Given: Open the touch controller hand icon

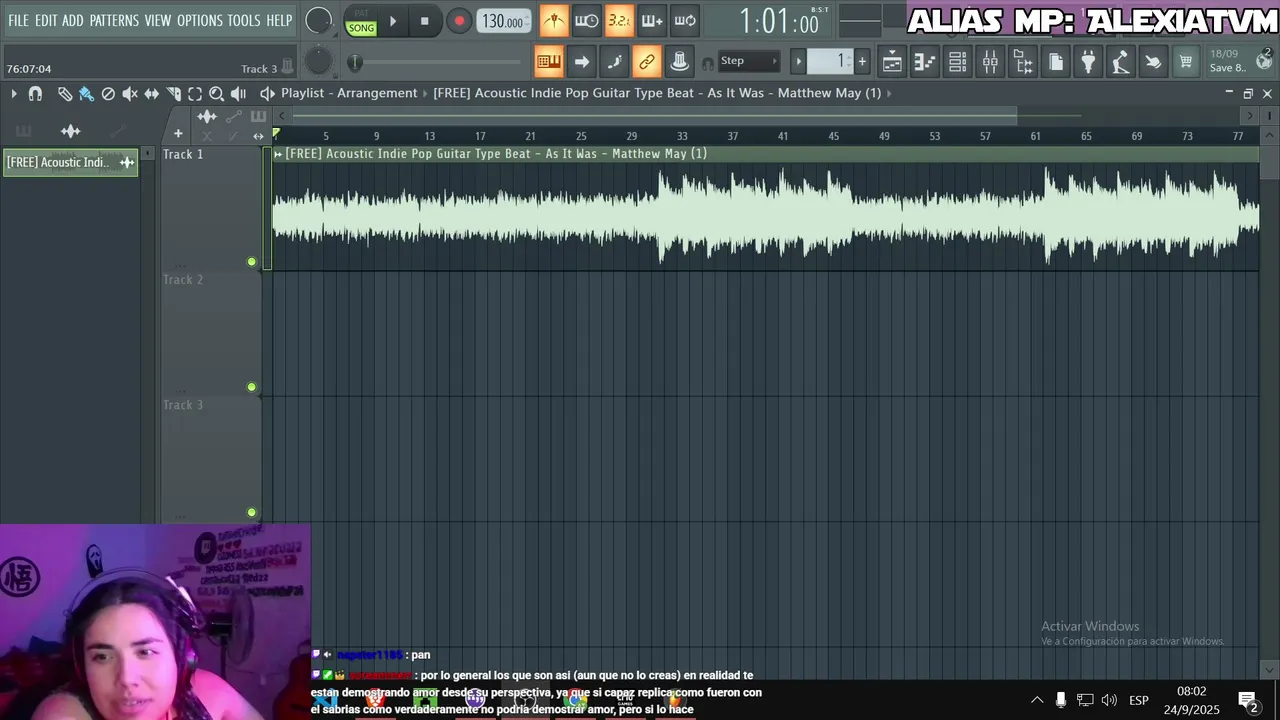Looking at the screenshot, I should pos(1153,62).
